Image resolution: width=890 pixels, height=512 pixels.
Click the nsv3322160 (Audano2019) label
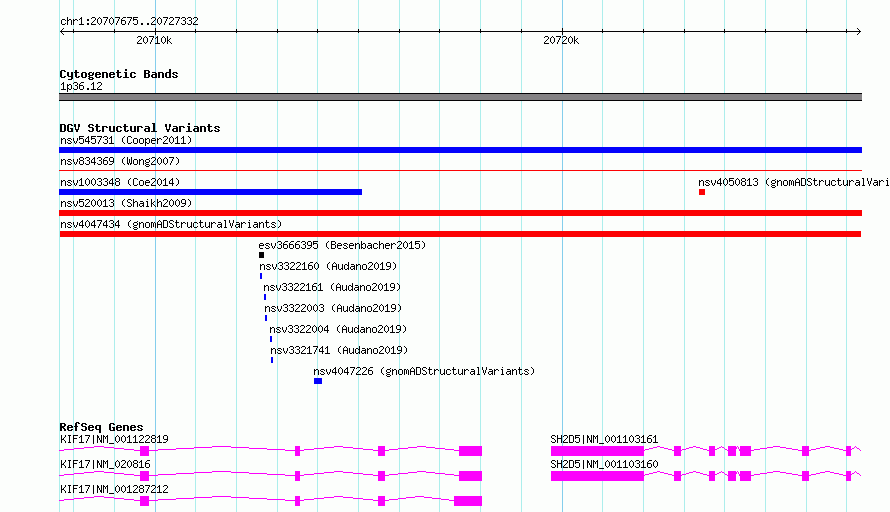328,266
